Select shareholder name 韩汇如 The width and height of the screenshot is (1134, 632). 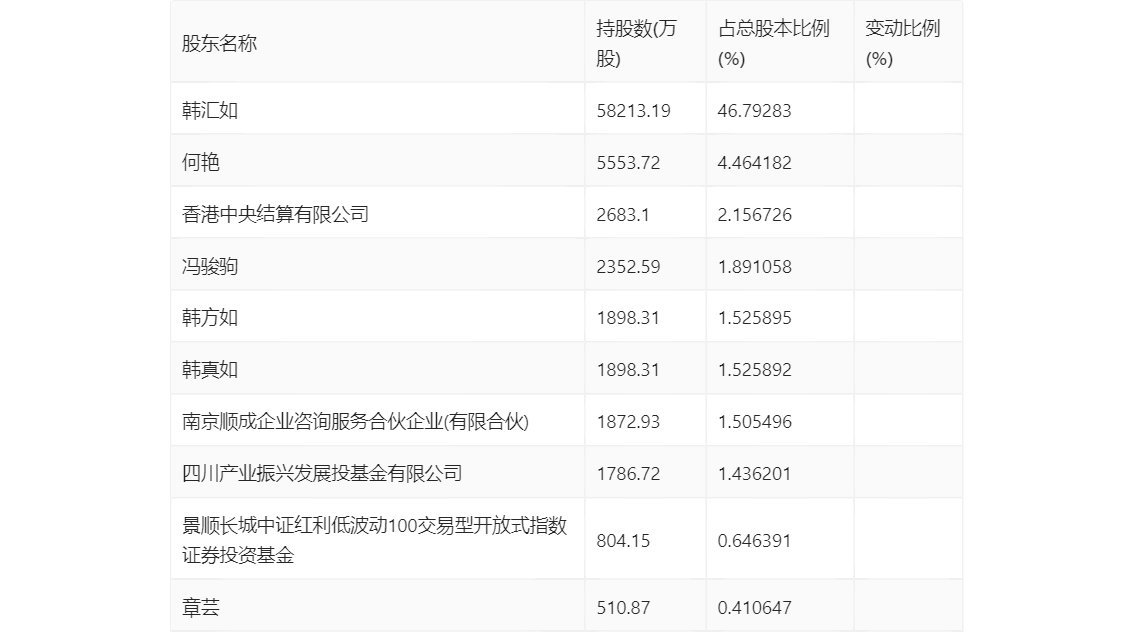210,111
